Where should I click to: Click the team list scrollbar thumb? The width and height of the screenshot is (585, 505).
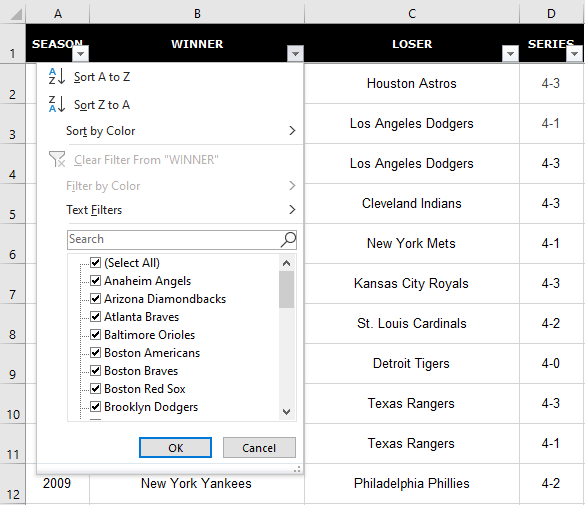point(287,289)
